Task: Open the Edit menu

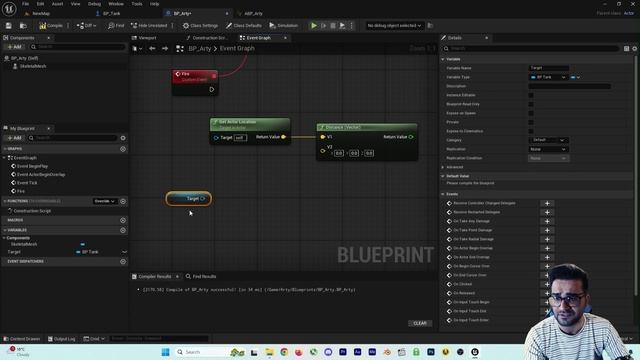Action: tap(40, 4)
